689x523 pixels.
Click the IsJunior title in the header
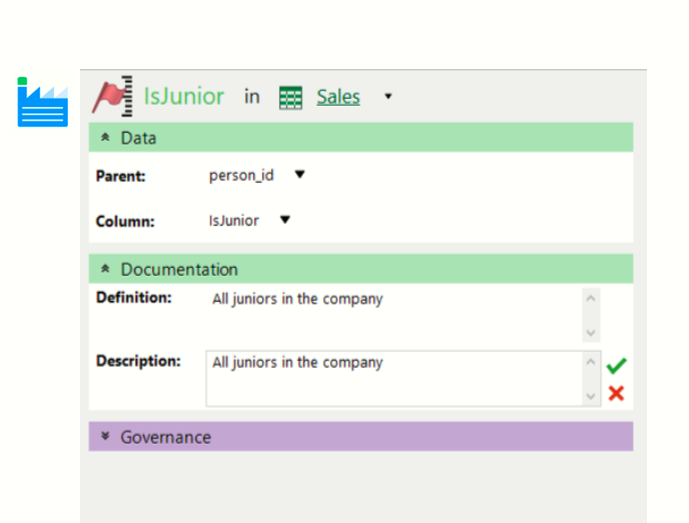click(x=184, y=97)
